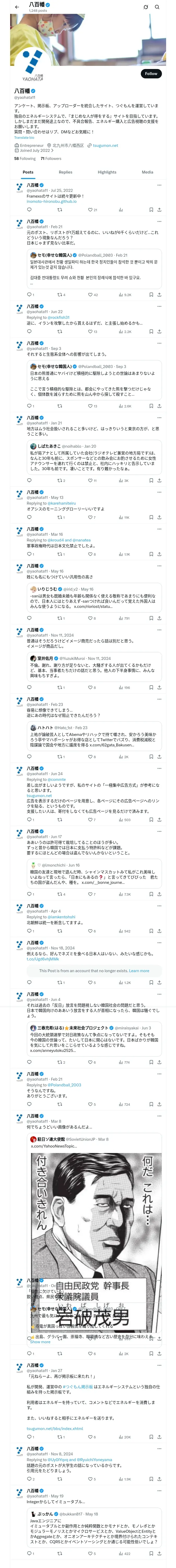Repost the Jun 22 reply to @rockfish31

(59, 332)
